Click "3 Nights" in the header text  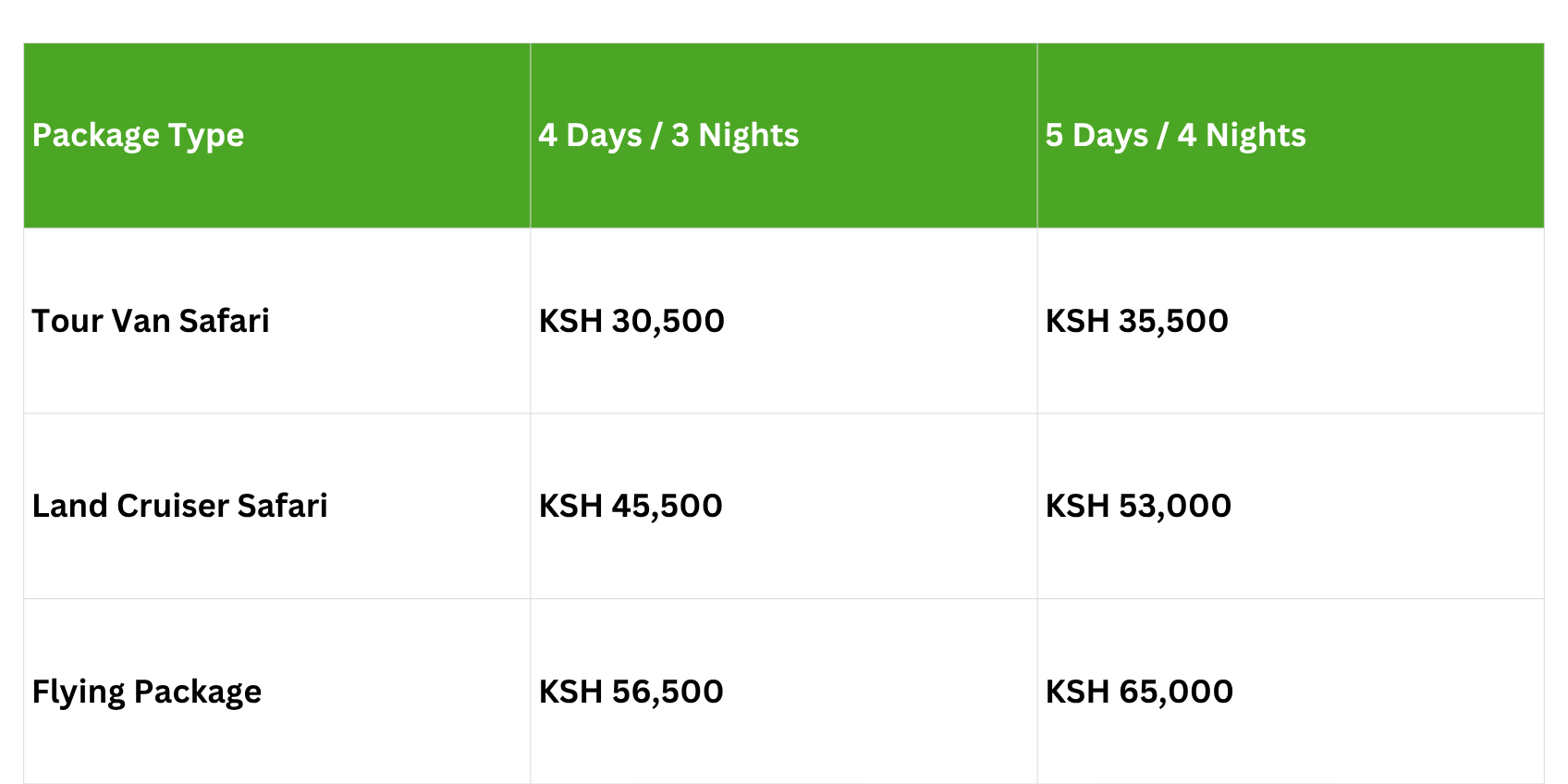point(735,135)
